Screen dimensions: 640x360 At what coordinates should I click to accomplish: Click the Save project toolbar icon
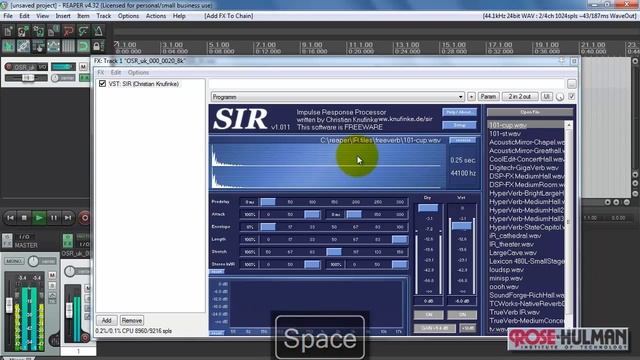click(x=38, y=31)
